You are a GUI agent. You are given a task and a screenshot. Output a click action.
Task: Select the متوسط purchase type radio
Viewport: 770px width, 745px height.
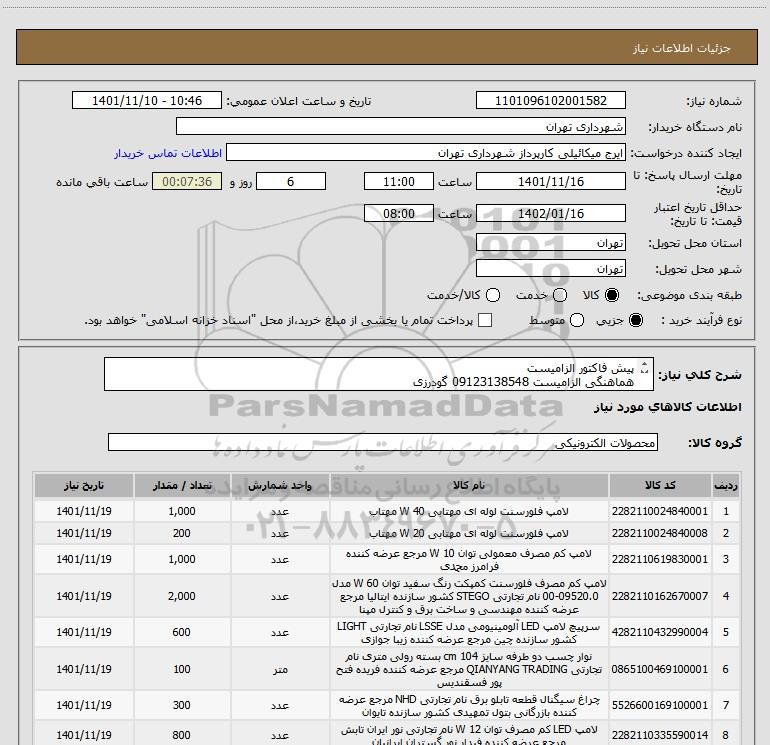577,321
